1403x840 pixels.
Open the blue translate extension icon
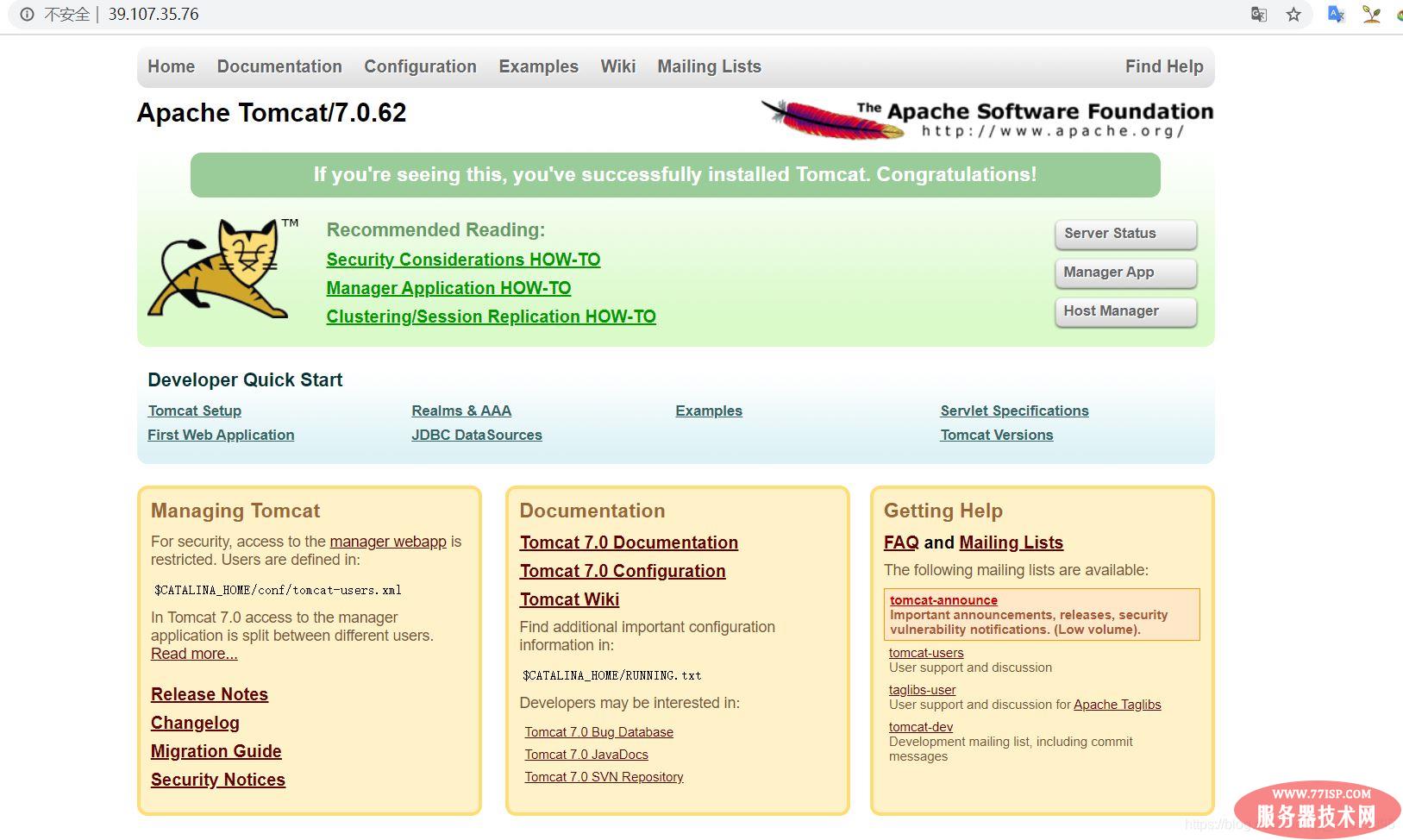coord(1336,15)
